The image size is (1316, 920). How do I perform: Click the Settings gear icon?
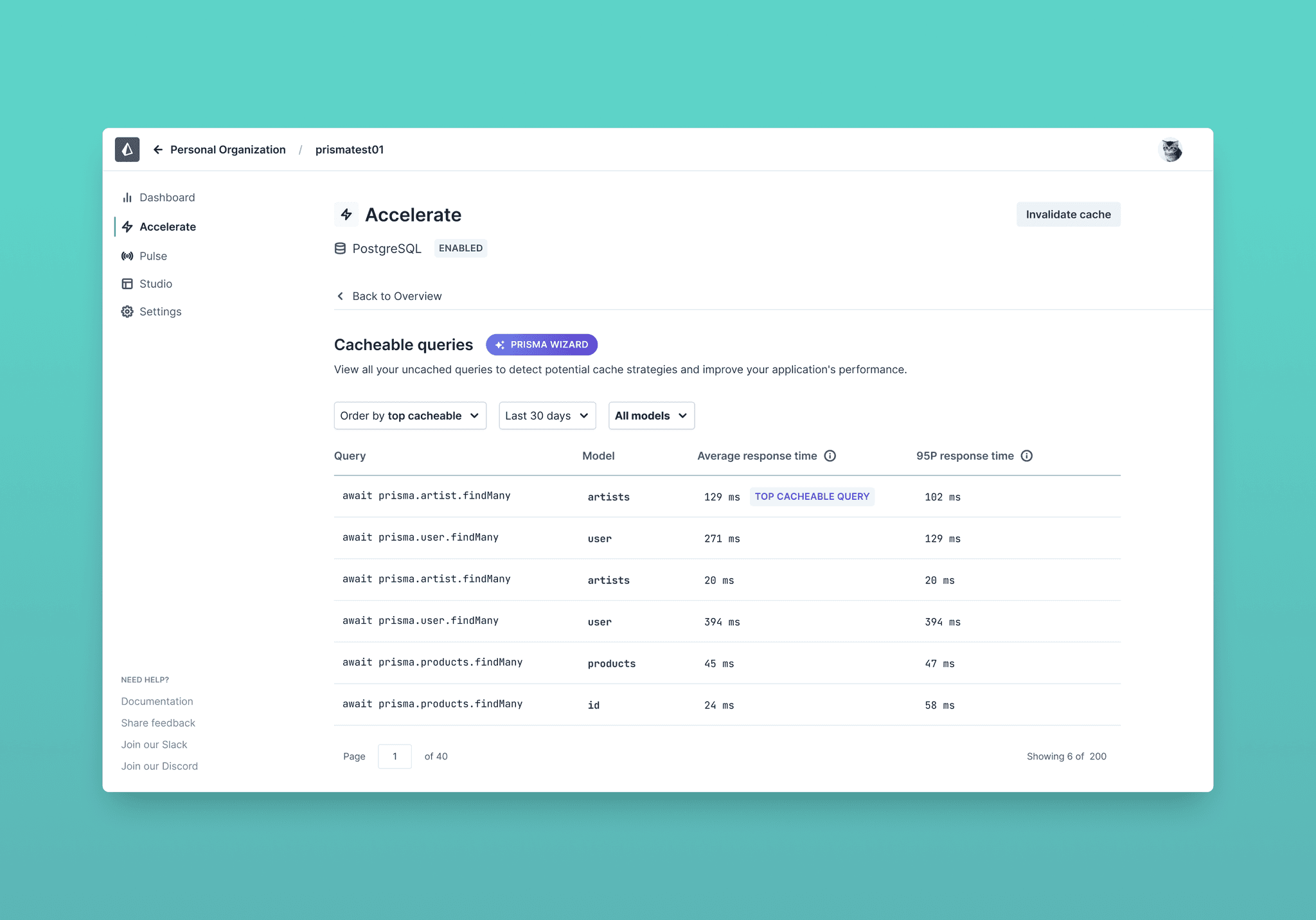click(x=127, y=312)
